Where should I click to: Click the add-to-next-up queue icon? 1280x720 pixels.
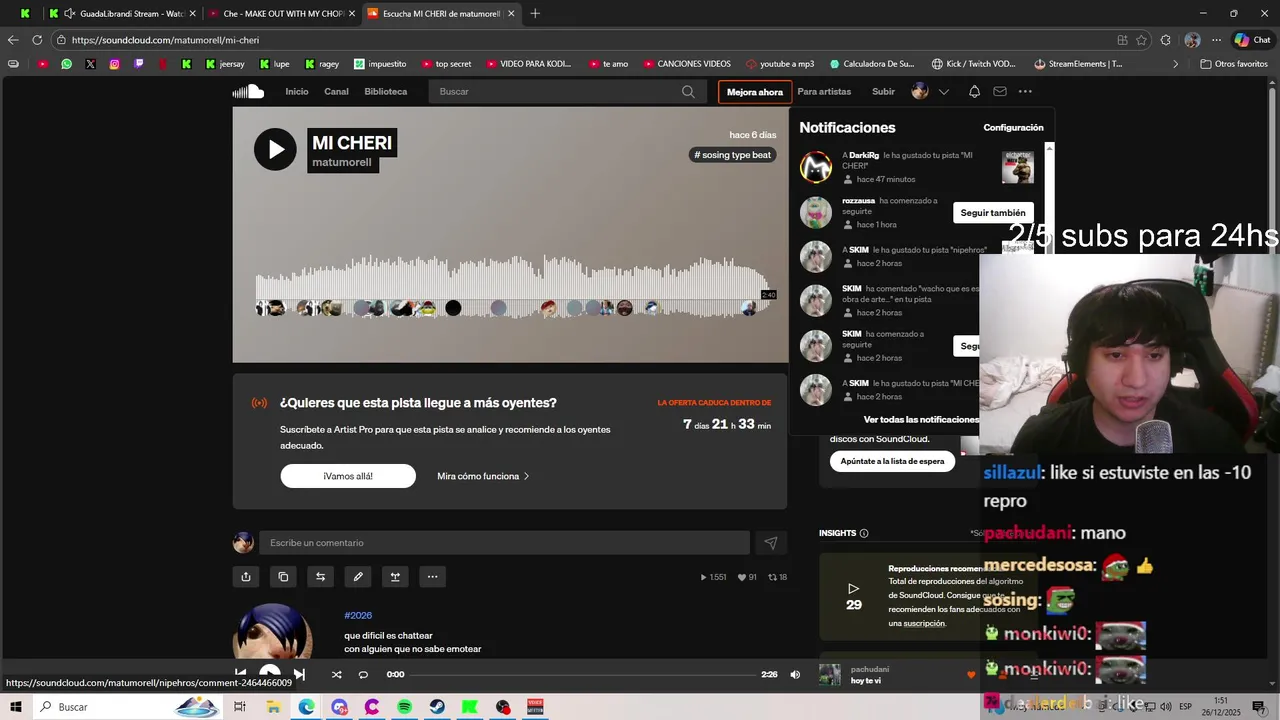pyautogui.click(x=395, y=577)
